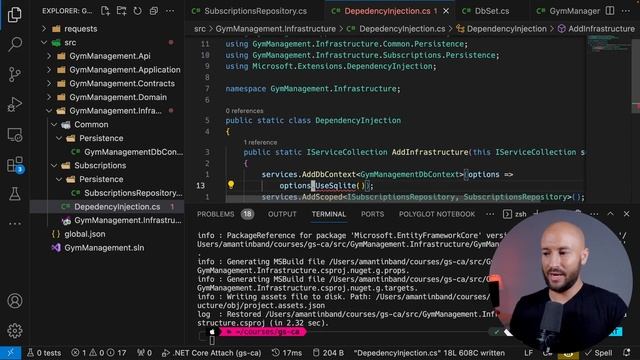This screenshot has height=360, width=640.
Task: Open Explorer more actions menu
Action: click(170, 11)
